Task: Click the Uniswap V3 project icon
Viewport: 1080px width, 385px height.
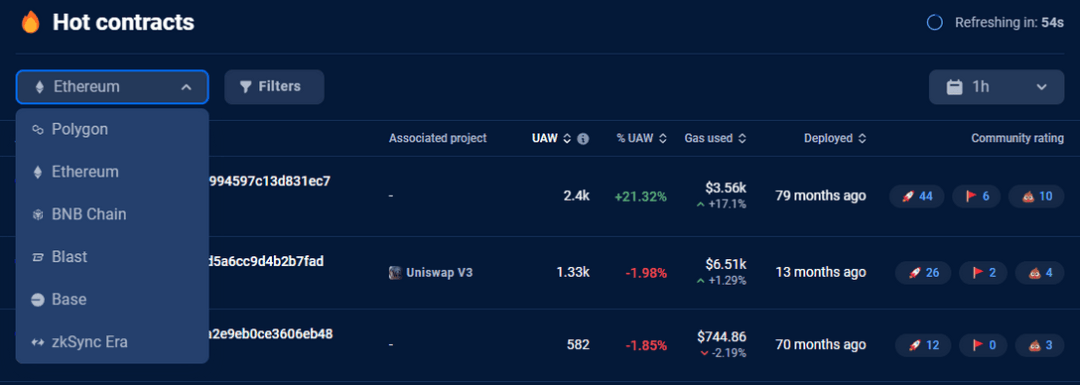Action: pyautogui.click(x=395, y=273)
